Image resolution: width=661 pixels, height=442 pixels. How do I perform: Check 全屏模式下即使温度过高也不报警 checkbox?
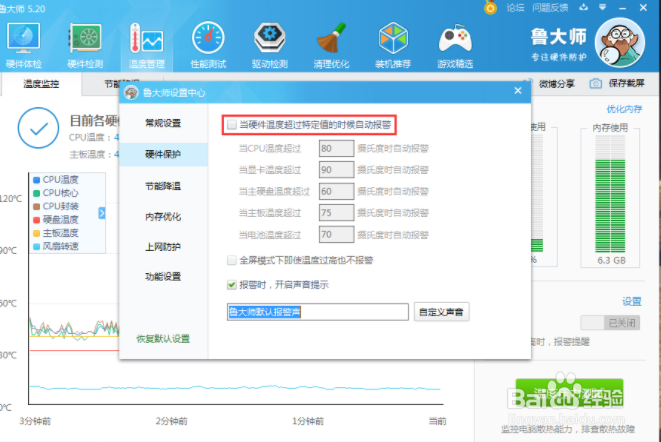232,260
